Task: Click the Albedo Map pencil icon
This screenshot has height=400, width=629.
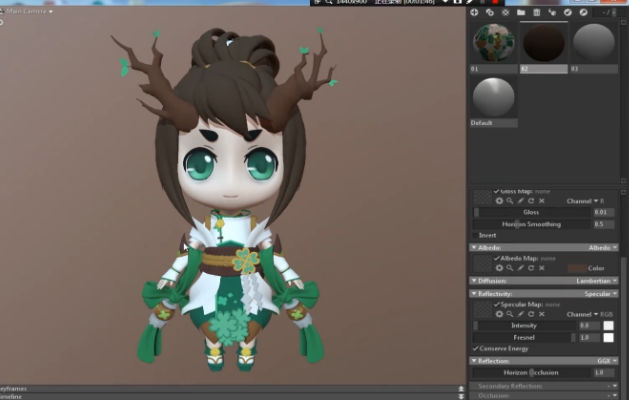Action: coord(520,268)
